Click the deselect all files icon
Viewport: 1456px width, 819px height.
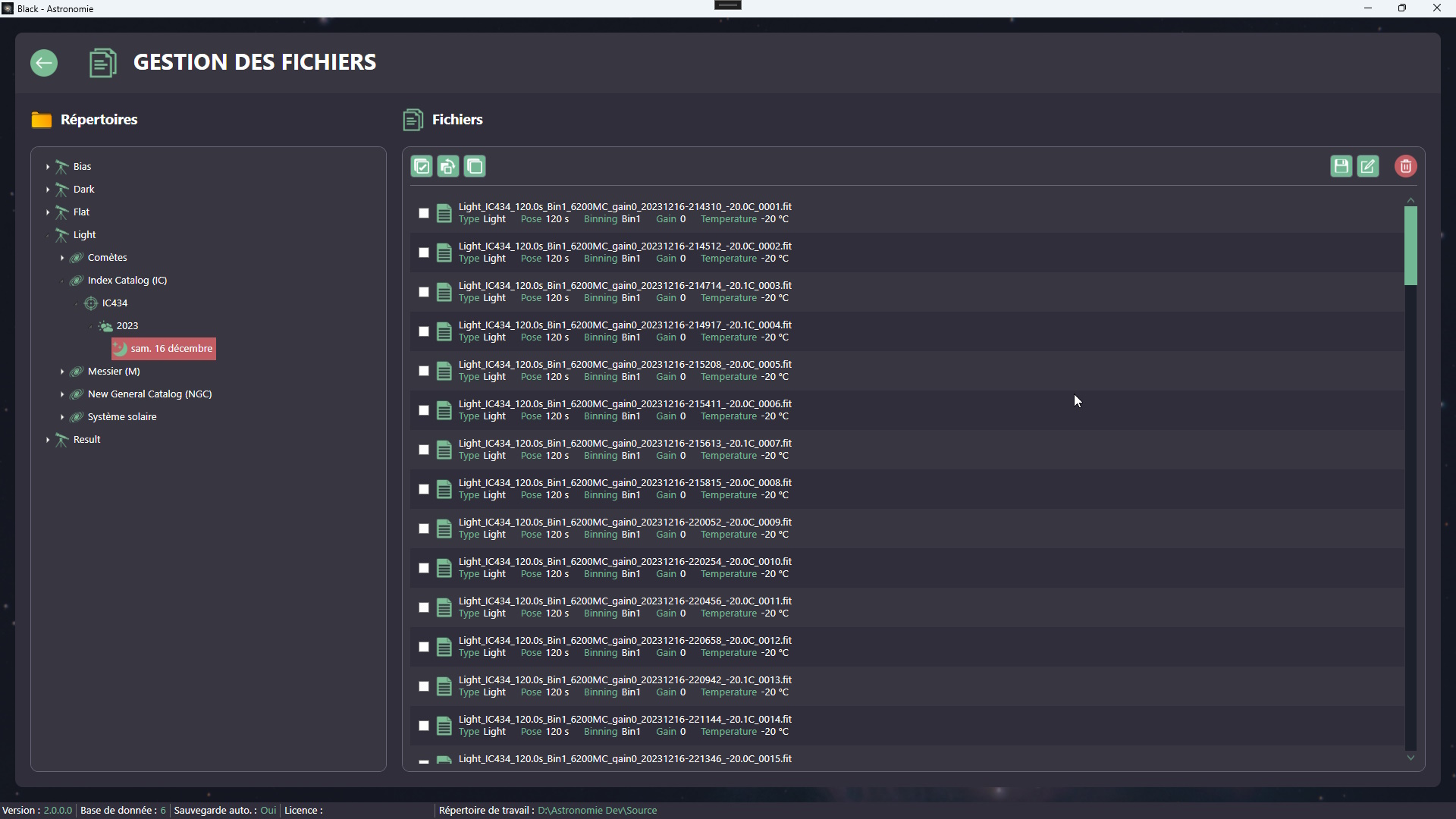click(475, 167)
